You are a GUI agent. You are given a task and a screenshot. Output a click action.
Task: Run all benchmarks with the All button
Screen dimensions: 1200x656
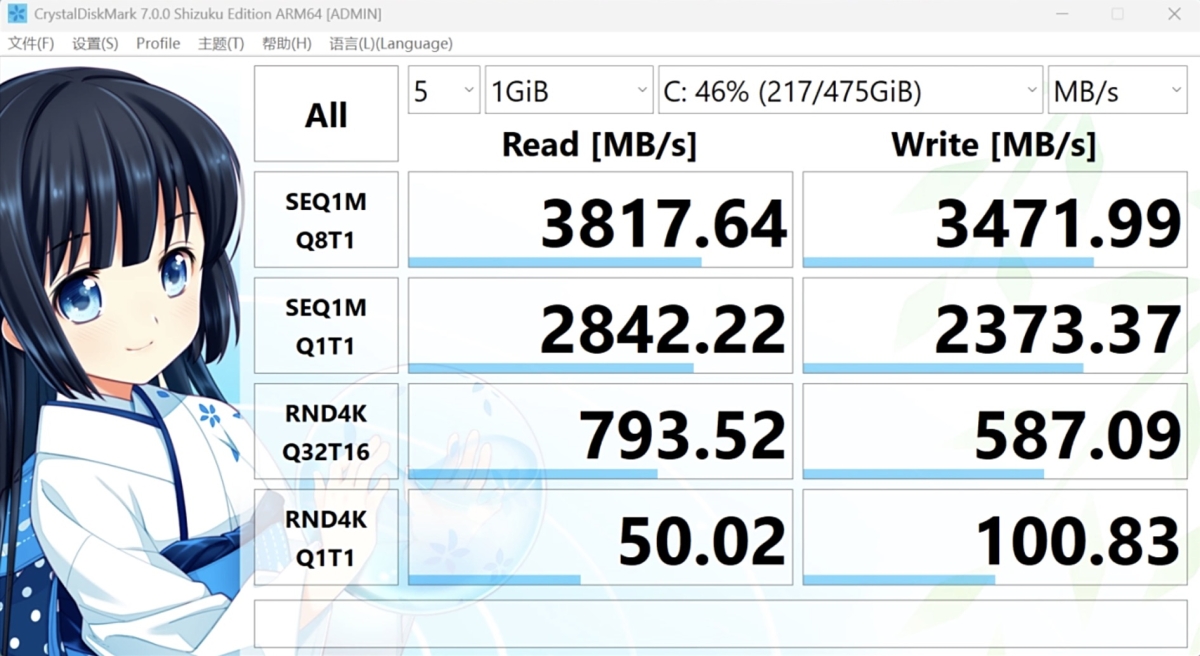click(326, 114)
